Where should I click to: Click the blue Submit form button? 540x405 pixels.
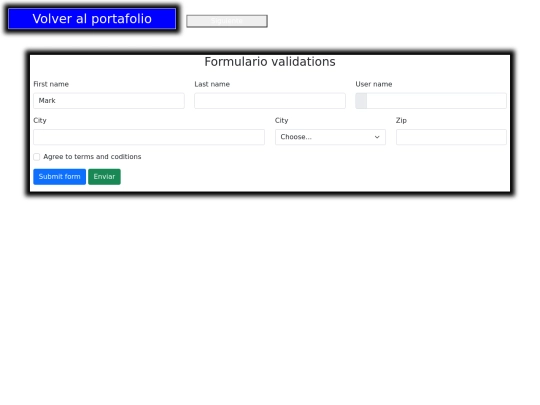[x=60, y=177]
